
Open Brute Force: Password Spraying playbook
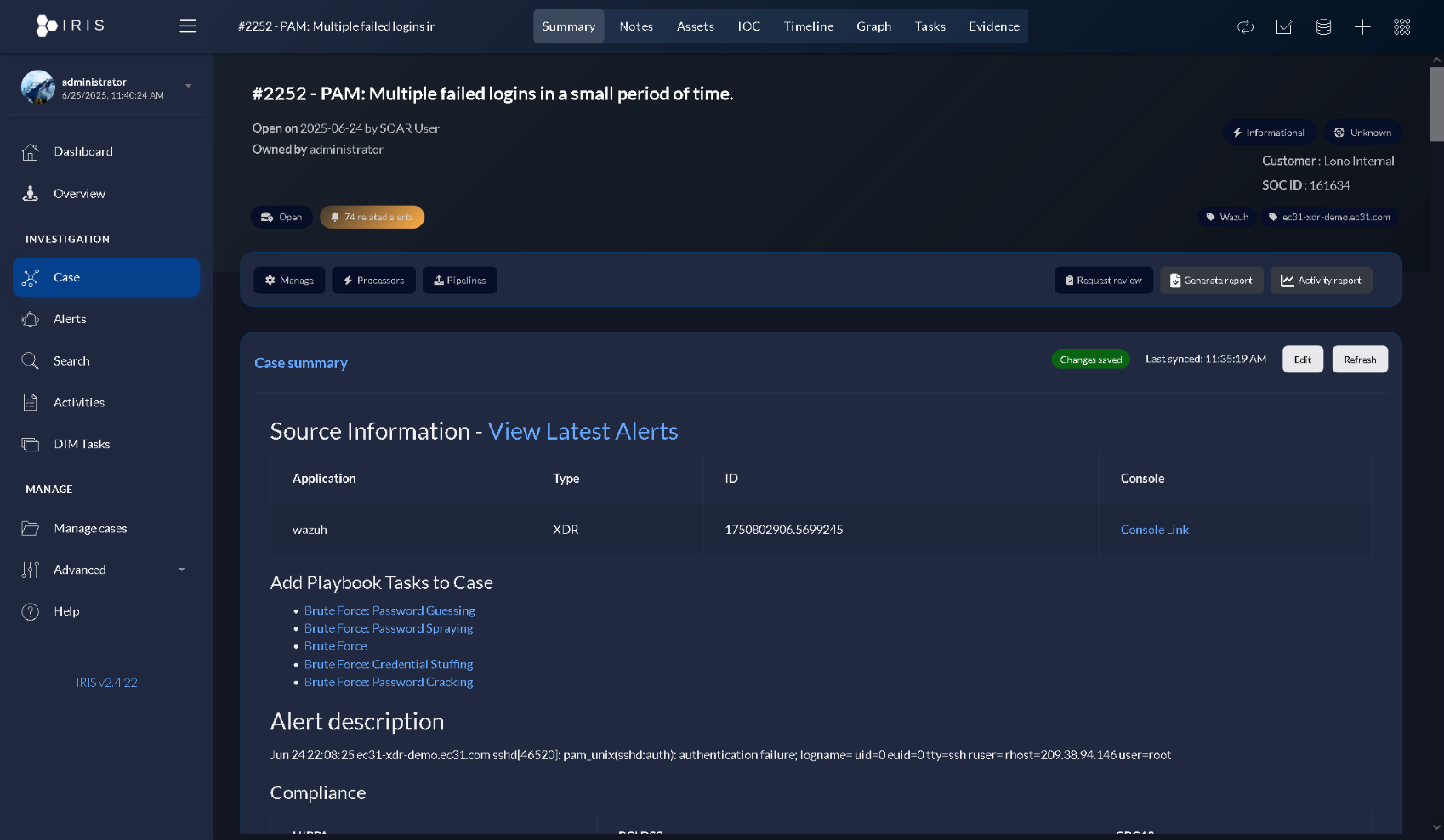click(x=389, y=629)
